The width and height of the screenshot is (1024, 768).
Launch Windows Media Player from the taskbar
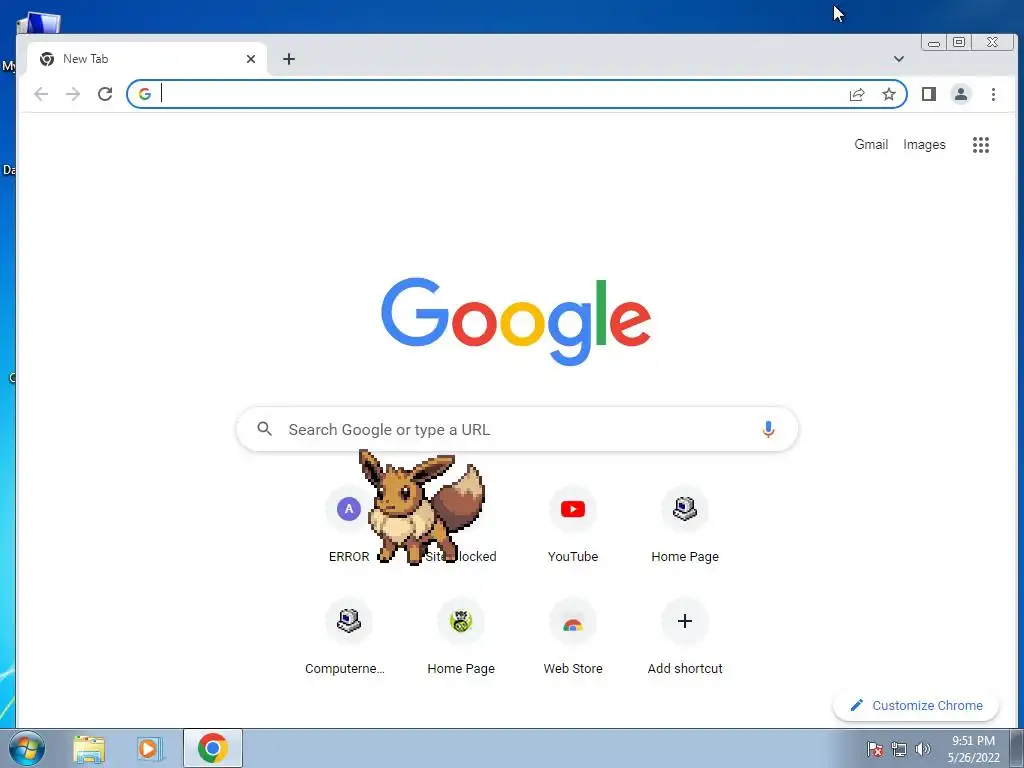pos(149,748)
